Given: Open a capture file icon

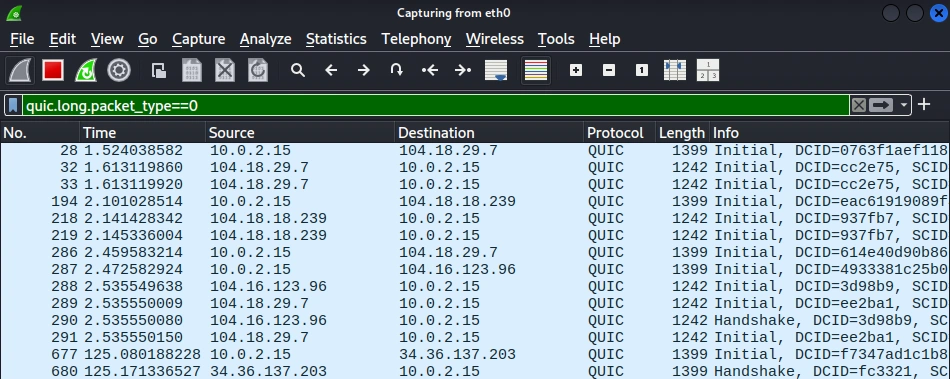Looking at the screenshot, I should click(x=159, y=71).
